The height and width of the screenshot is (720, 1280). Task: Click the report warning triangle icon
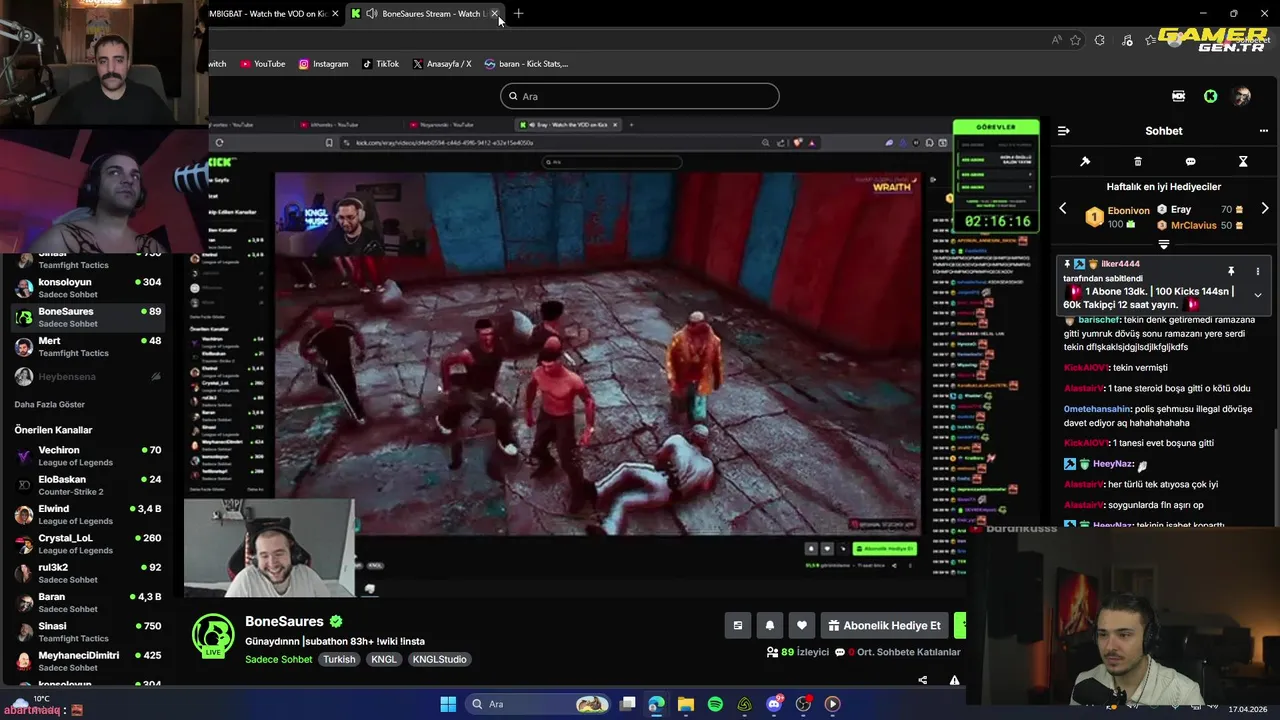tap(954, 680)
